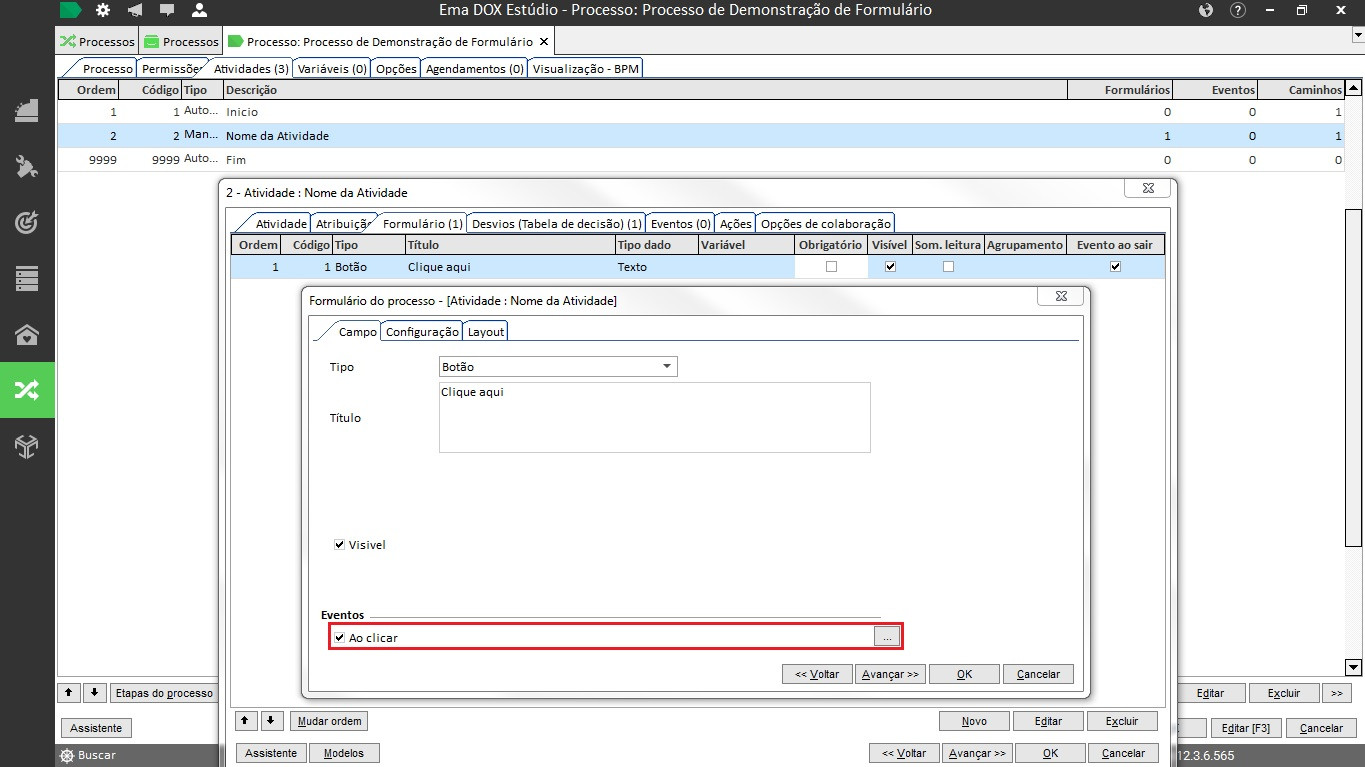The width and height of the screenshot is (1365, 767).
Task: Click into the Título text area
Action: coord(654,417)
